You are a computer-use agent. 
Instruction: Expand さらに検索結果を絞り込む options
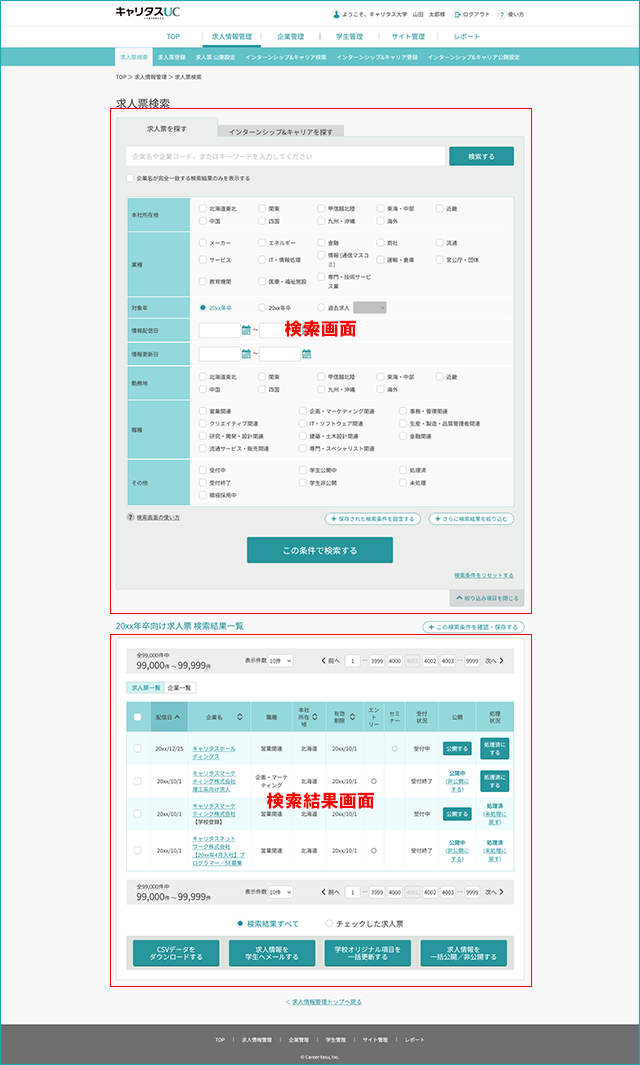(471, 519)
